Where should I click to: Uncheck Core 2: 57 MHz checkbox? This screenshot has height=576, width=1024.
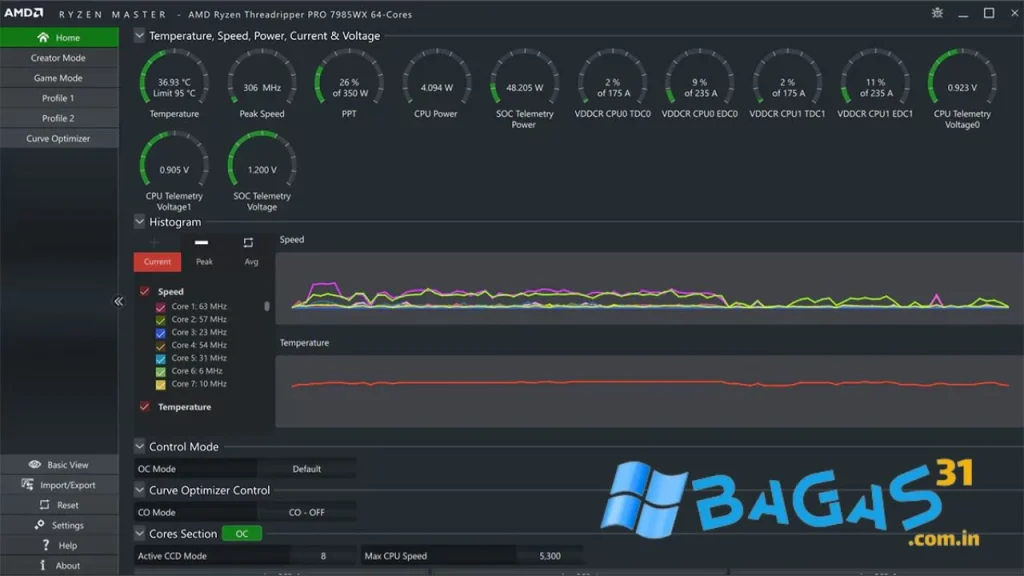[x=161, y=319]
